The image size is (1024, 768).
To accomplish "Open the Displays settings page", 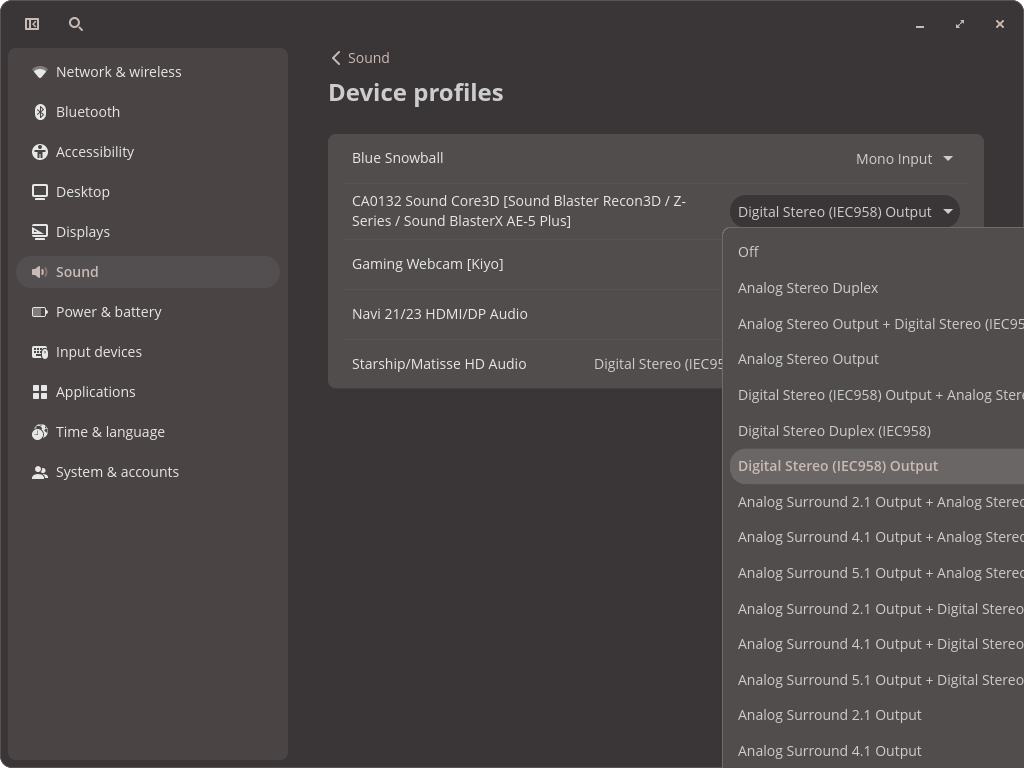I will [83, 232].
